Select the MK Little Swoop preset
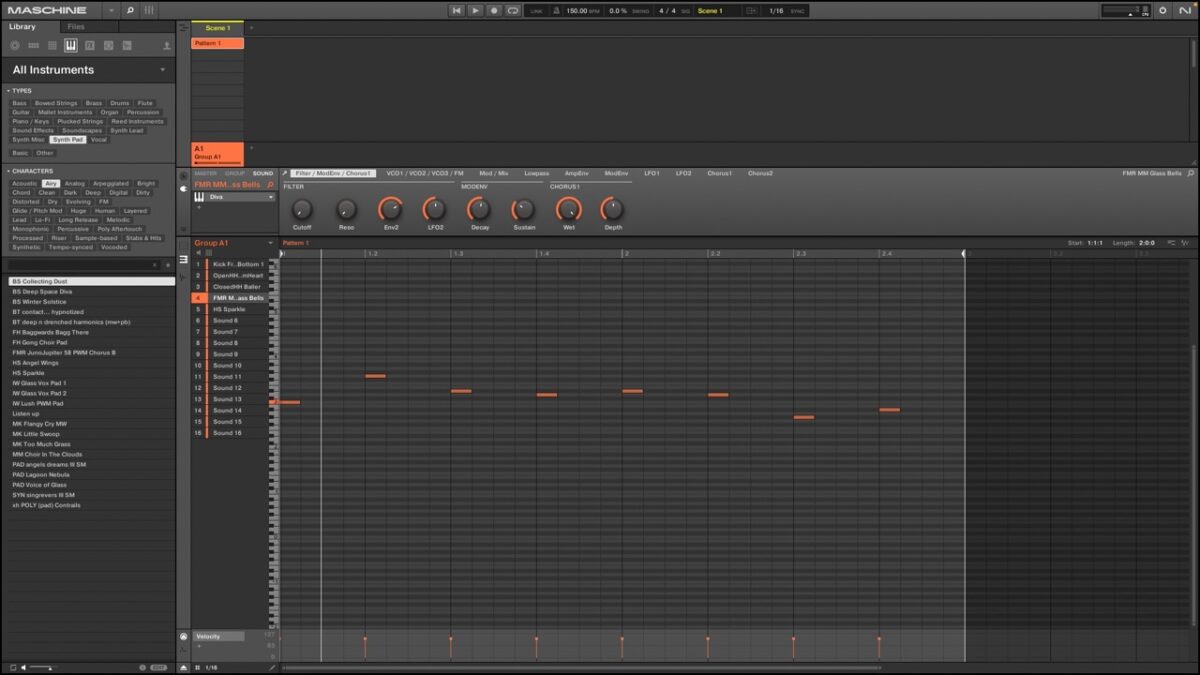 [36, 434]
